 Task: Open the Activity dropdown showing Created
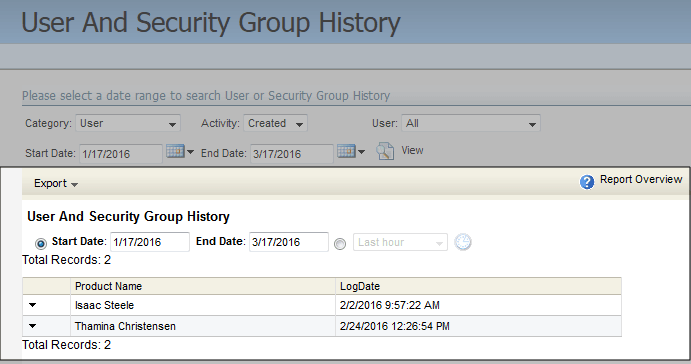click(275, 123)
